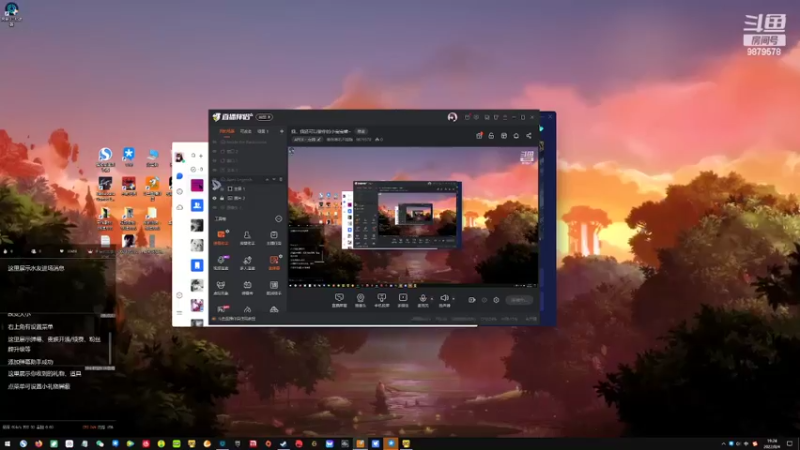
Task: Click the microphone icon in the bottom control bar
Action: point(422,298)
